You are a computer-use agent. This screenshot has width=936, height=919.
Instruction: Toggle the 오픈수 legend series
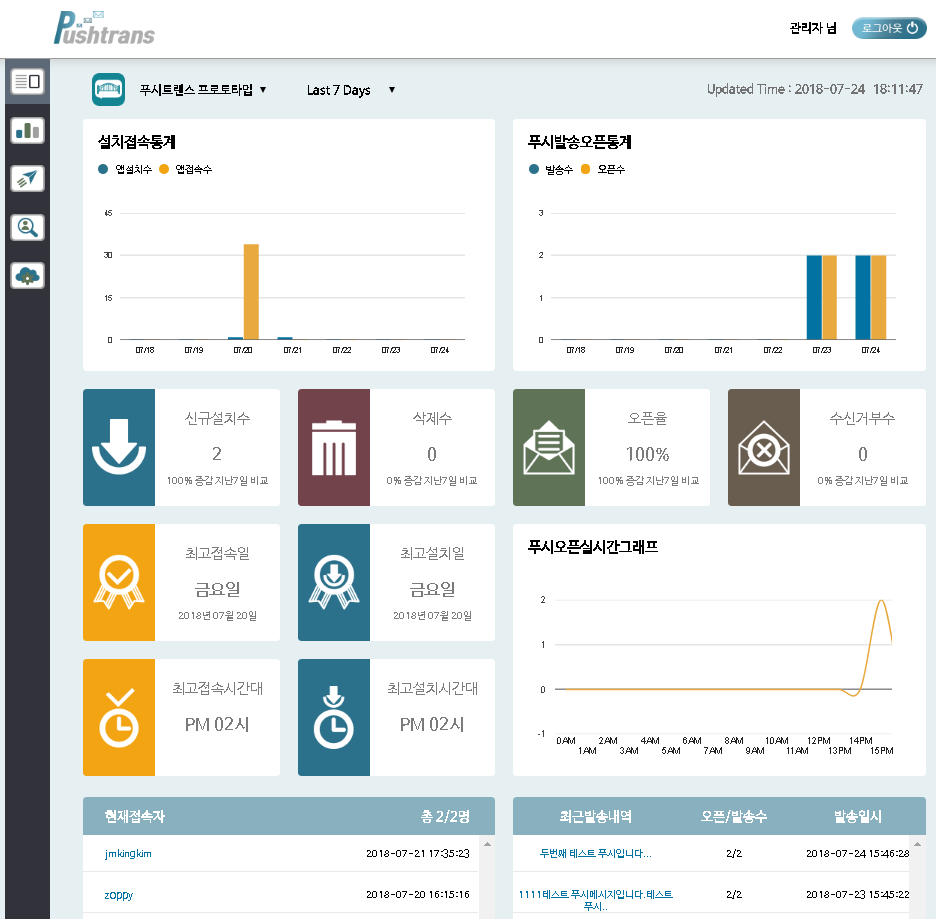603,169
